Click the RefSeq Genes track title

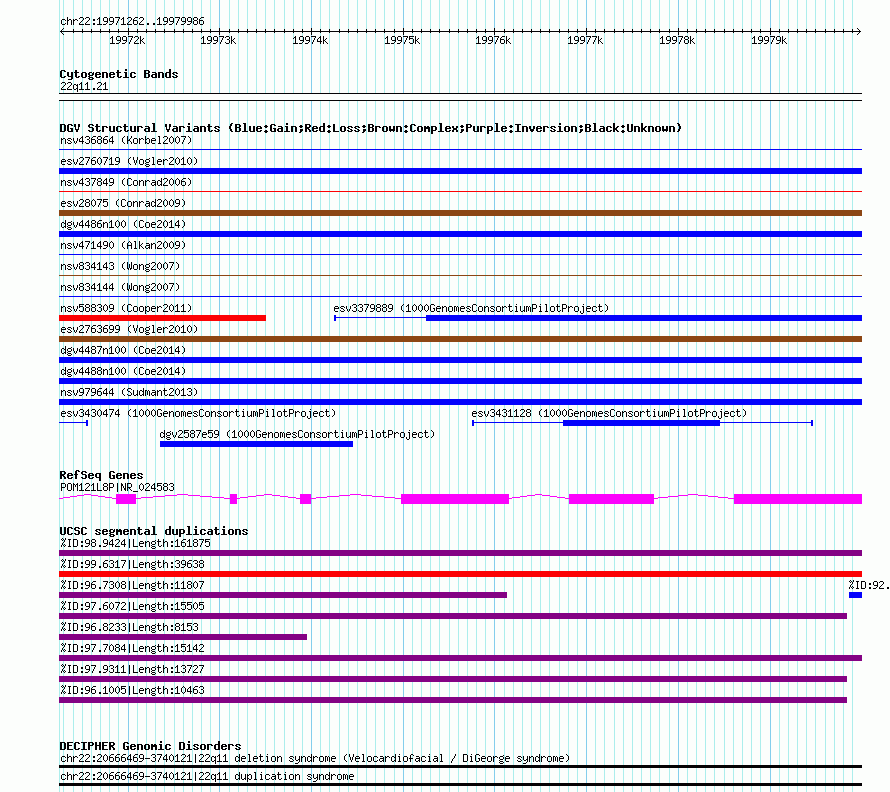[102, 475]
